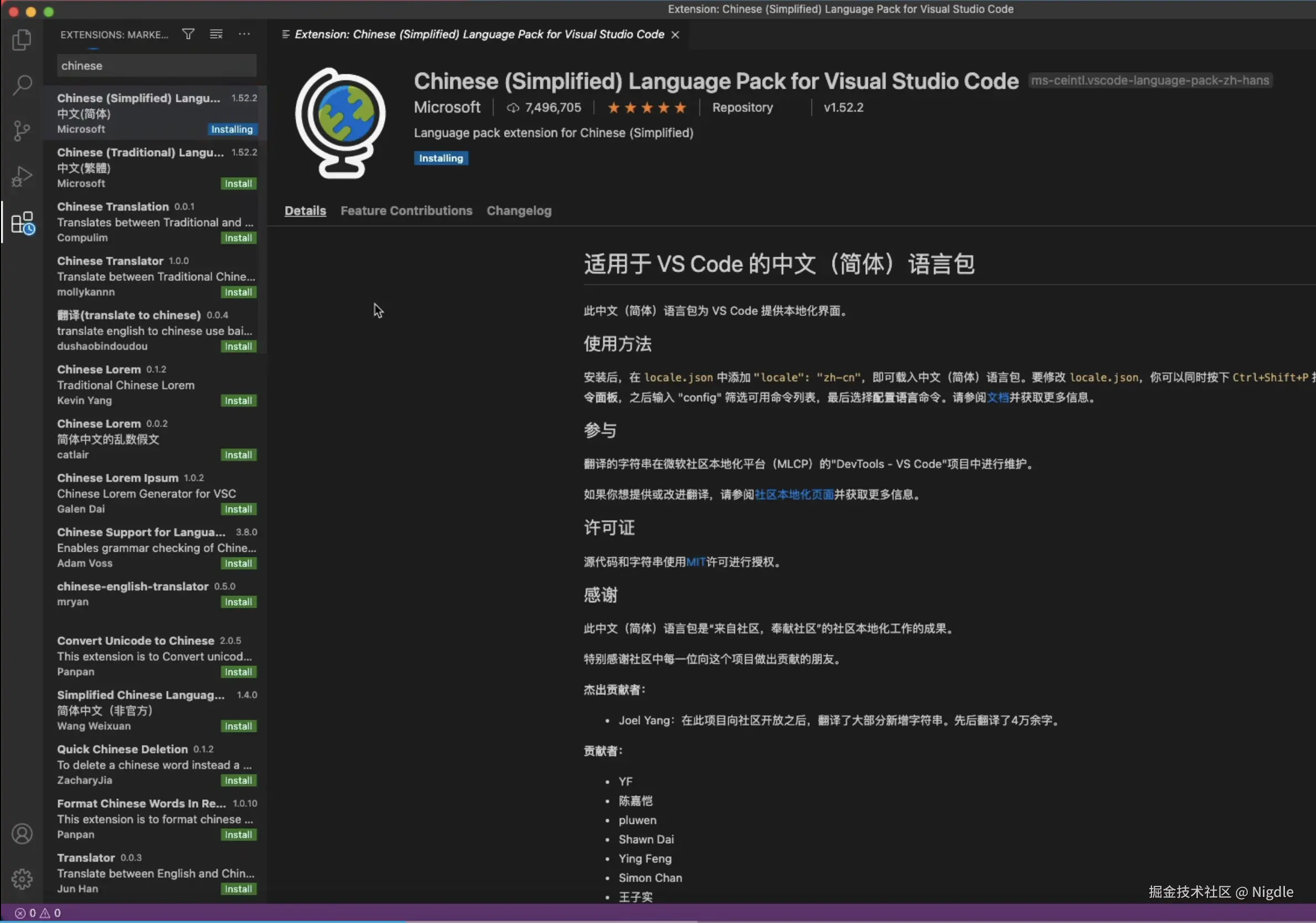Install Convert Unicode to Chinese by Panpan
1316x923 pixels.
(238, 673)
